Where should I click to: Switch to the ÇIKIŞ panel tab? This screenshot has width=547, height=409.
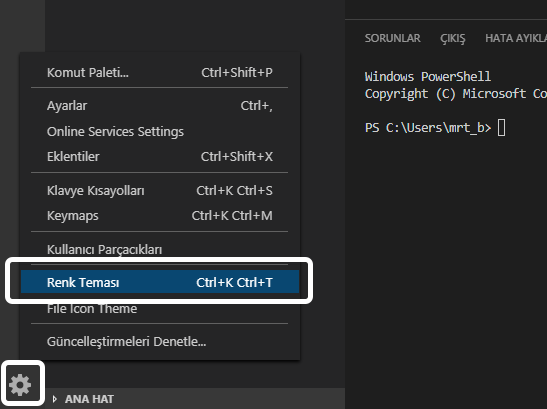click(x=453, y=38)
